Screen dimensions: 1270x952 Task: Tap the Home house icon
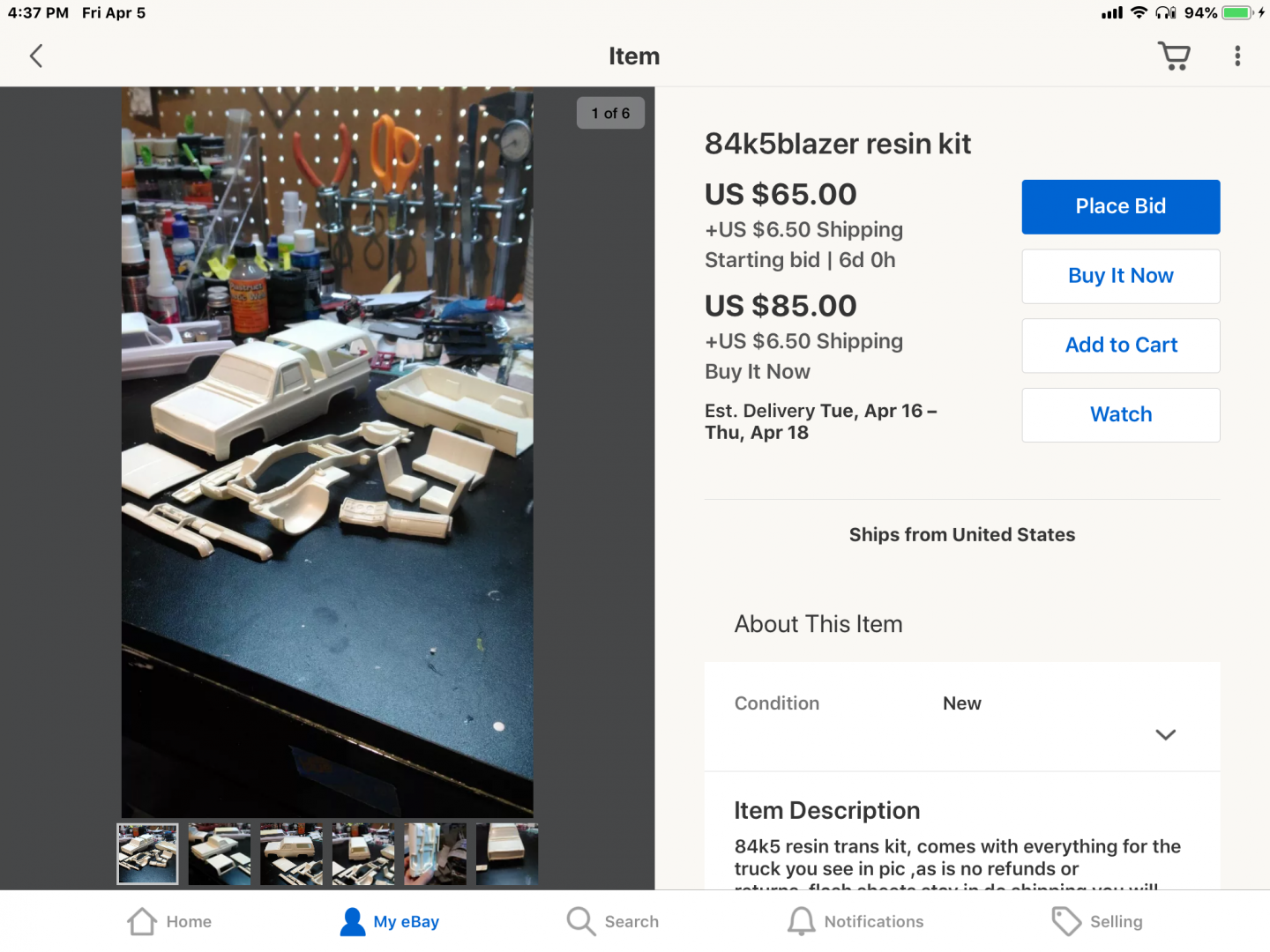click(x=142, y=921)
